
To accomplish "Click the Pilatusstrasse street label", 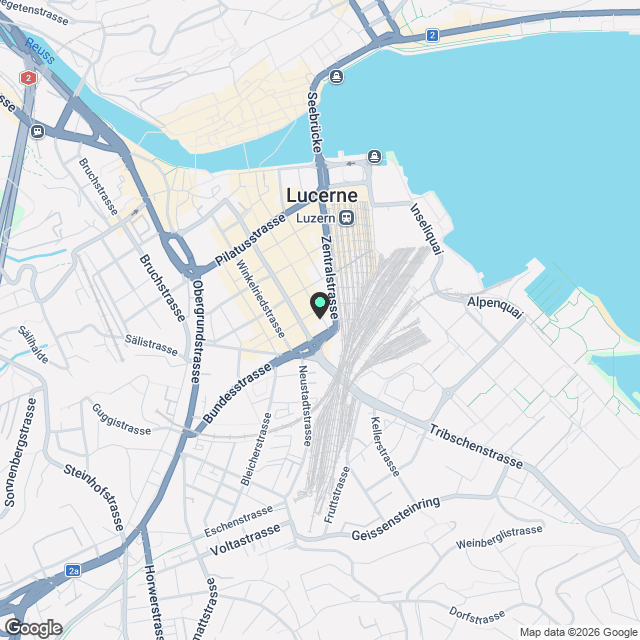I will point(250,240).
